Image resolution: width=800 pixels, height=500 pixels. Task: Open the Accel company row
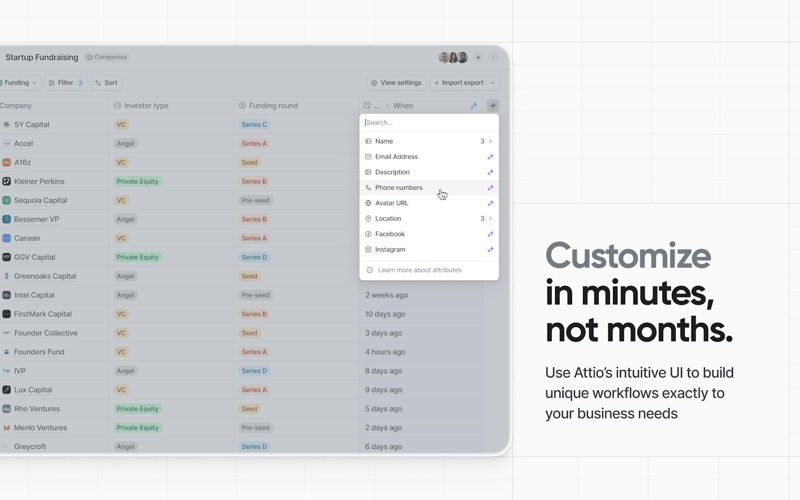(x=23, y=143)
